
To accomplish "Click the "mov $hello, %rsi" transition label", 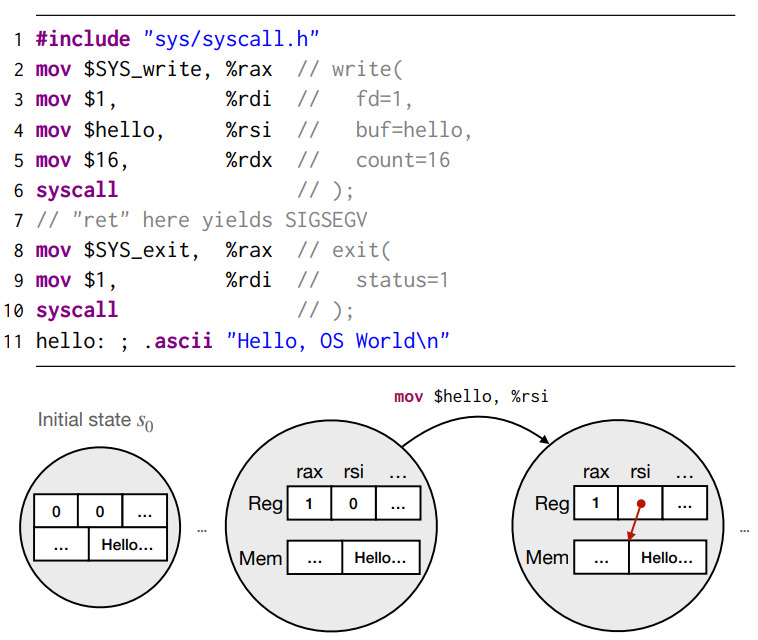I will point(471,397).
